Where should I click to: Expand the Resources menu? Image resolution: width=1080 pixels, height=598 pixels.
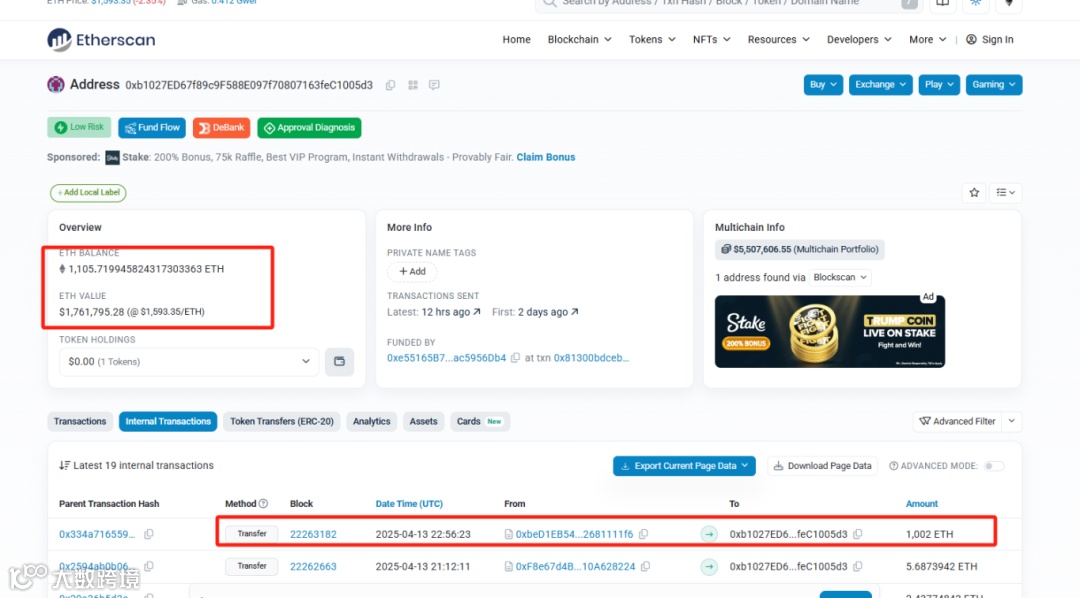(x=778, y=40)
